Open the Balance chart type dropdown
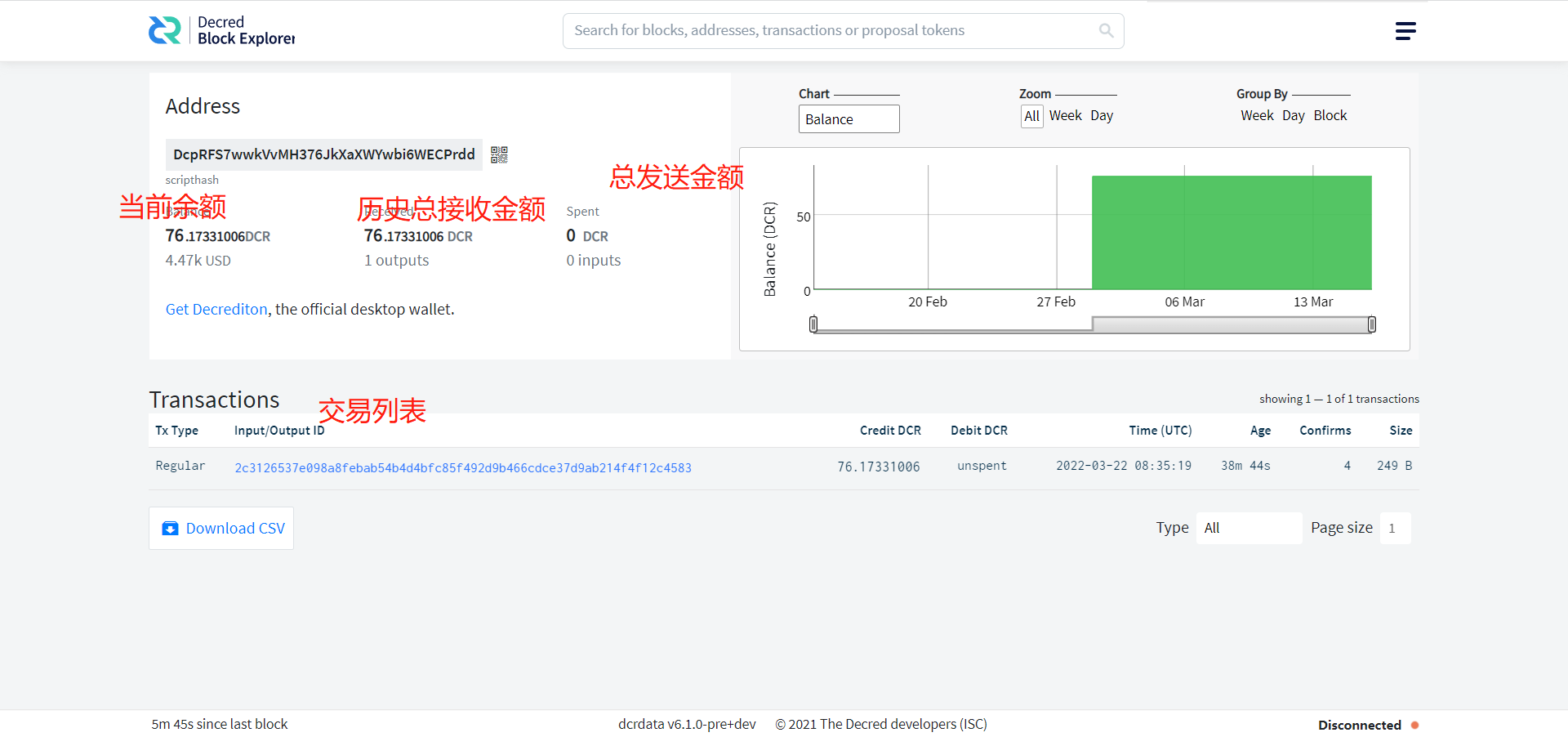Image resolution: width=1568 pixels, height=737 pixels. coord(849,118)
